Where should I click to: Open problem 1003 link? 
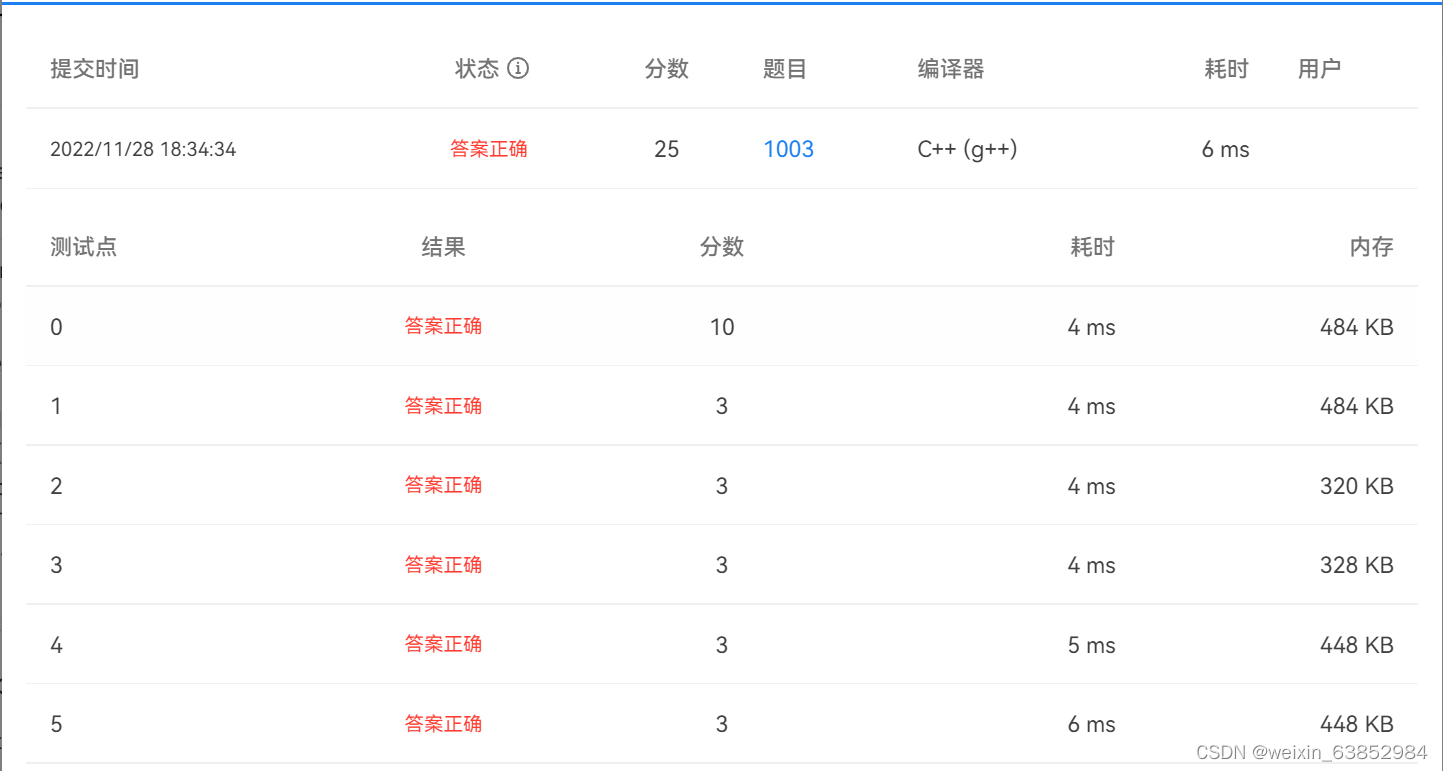tap(789, 148)
